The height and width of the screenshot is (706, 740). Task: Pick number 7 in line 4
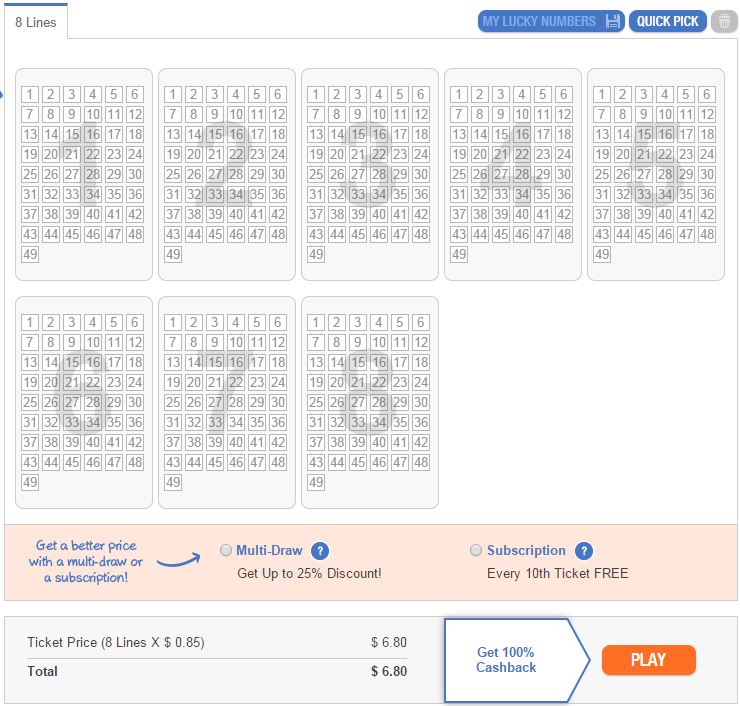pyautogui.click(x=459, y=114)
